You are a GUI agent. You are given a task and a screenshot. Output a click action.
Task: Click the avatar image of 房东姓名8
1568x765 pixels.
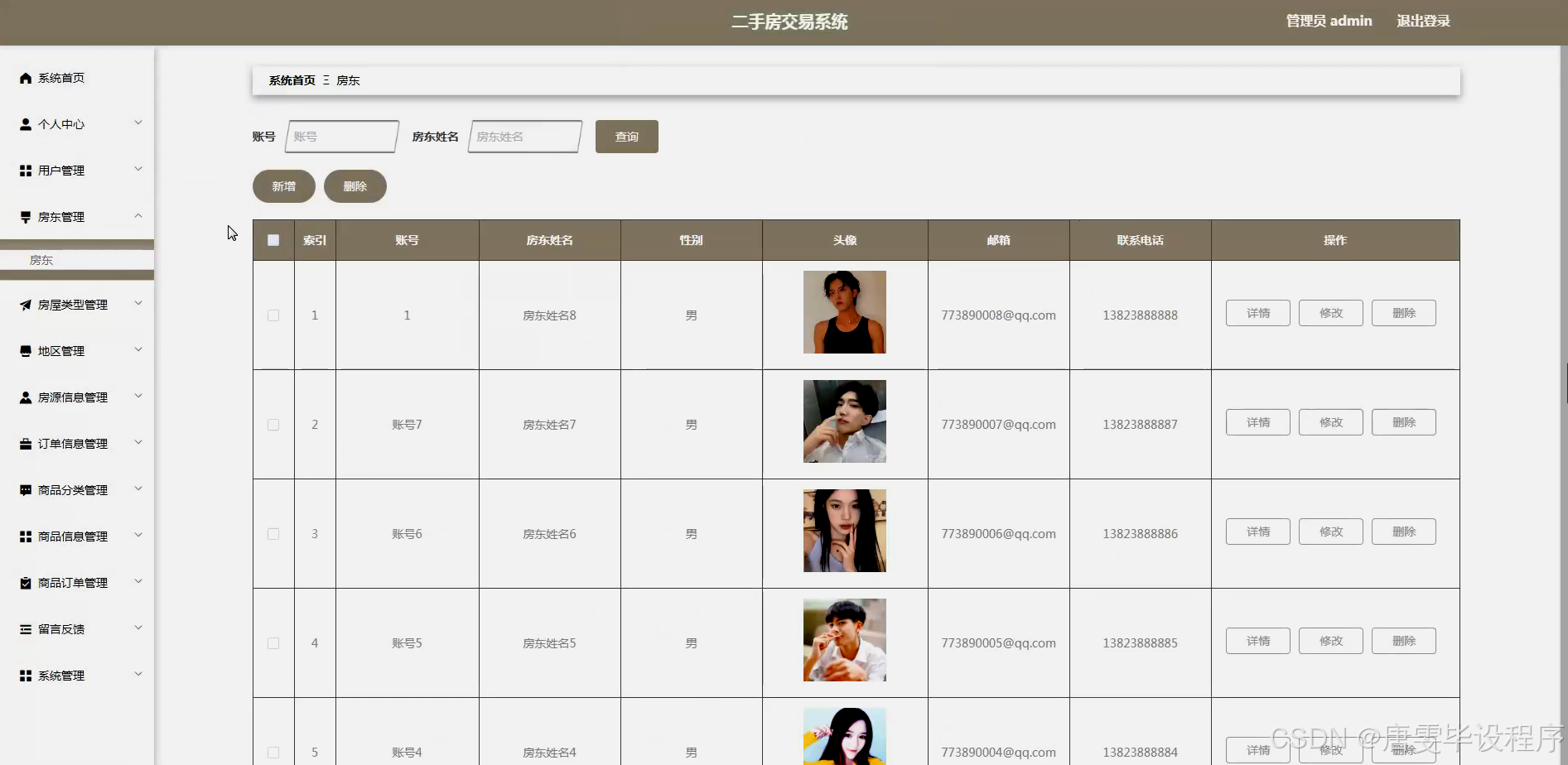pyautogui.click(x=845, y=312)
